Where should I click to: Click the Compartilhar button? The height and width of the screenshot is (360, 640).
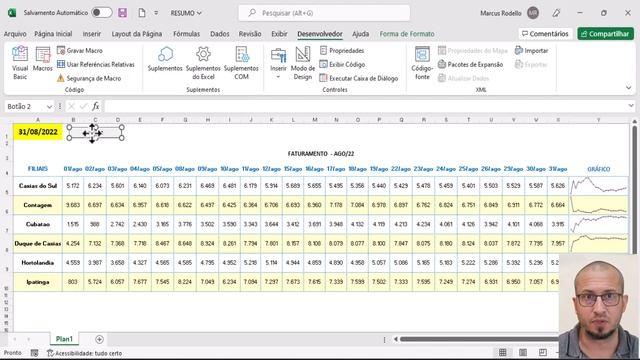coord(605,34)
